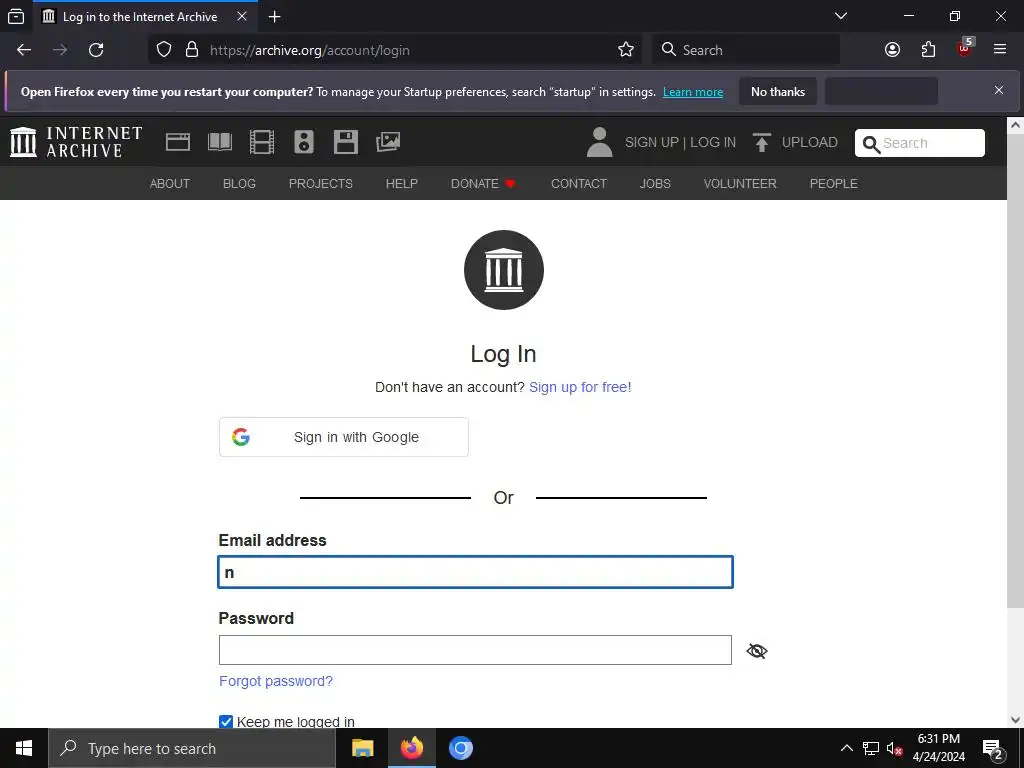This screenshot has height=768, width=1024.
Task: Open the BLOG menu item
Action: tap(239, 184)
